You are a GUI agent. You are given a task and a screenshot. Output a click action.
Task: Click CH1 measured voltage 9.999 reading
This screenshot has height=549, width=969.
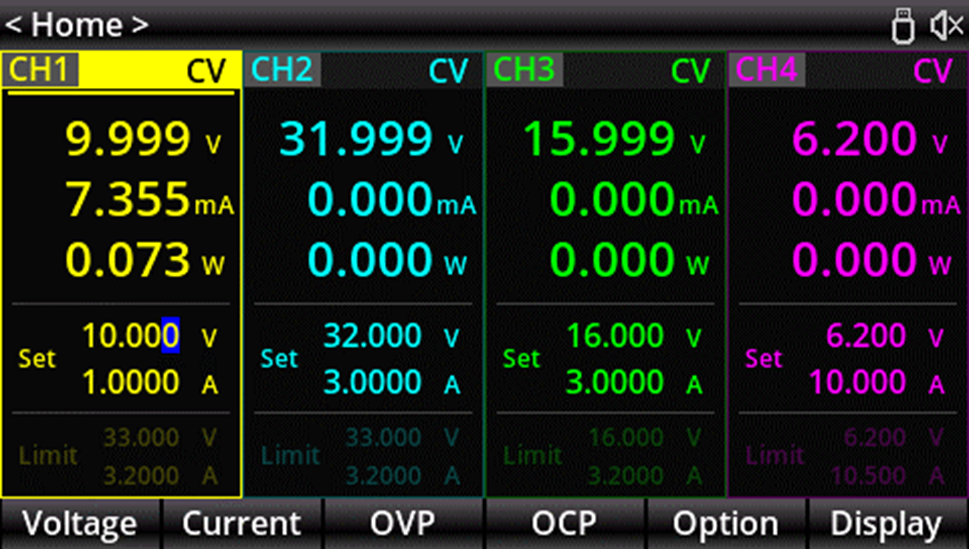[x=128, y=140]
